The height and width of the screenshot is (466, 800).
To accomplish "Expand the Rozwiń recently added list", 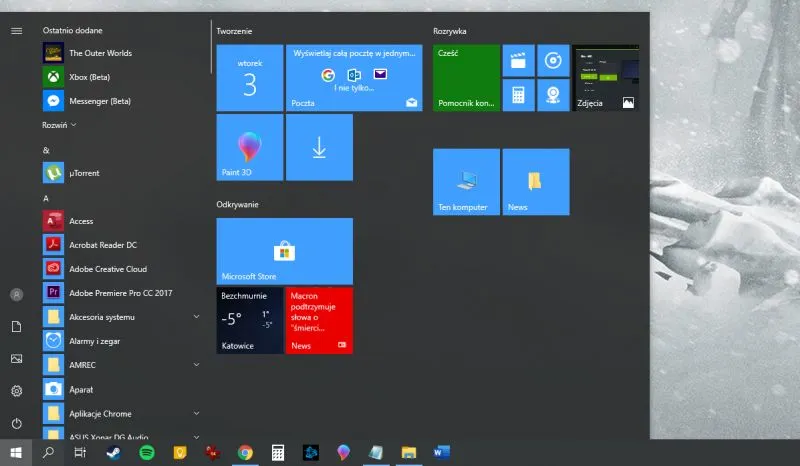I will click(59, 125).
